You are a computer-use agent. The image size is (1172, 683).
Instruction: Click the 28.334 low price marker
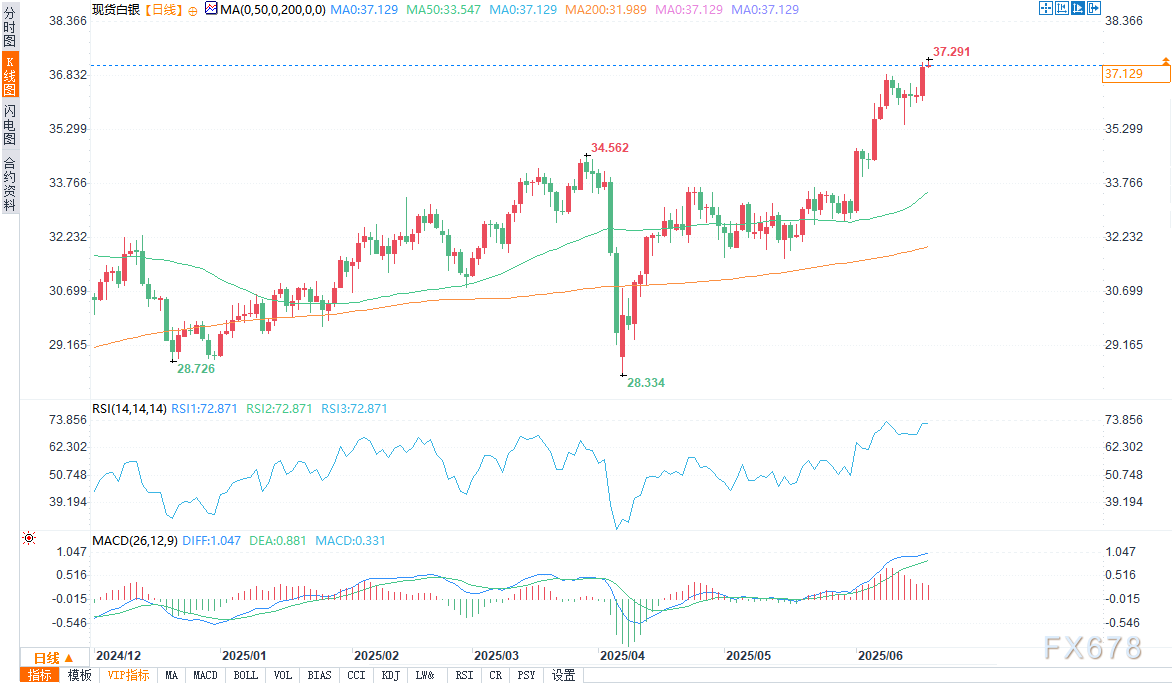[645, 382]
